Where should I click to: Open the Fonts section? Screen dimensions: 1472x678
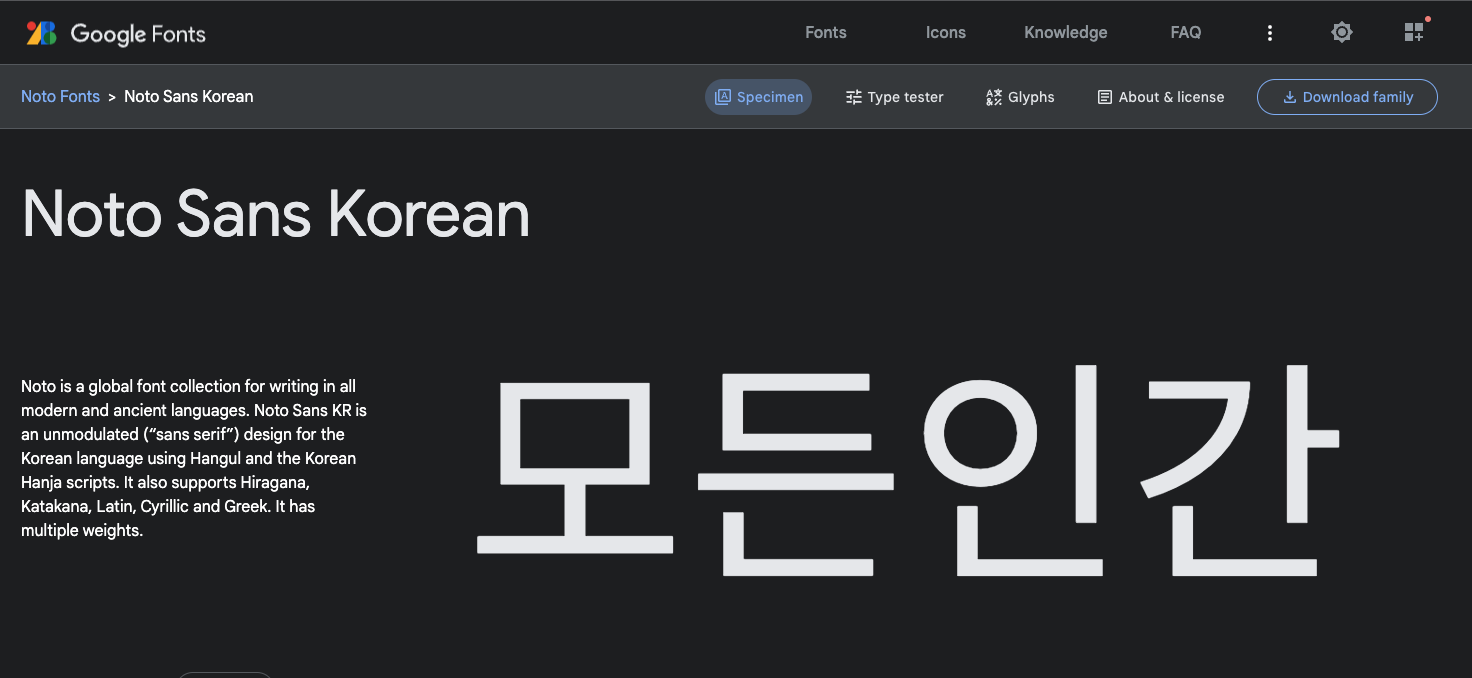[826, 32]
